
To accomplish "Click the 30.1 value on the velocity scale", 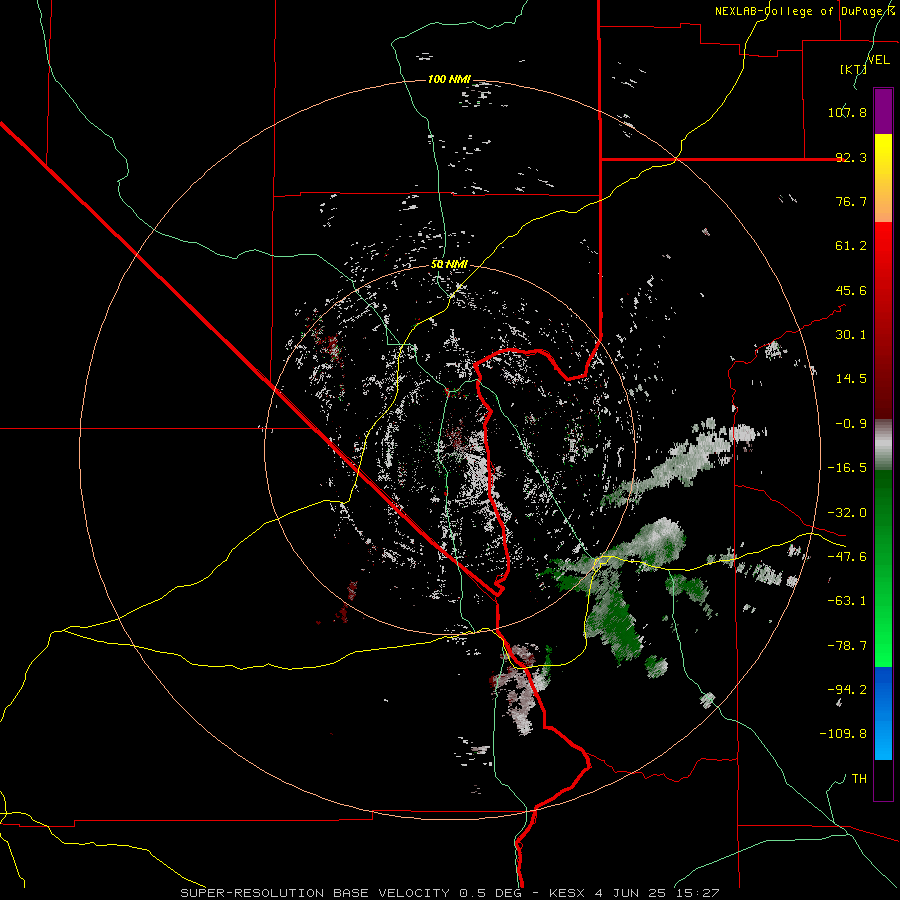I will pos(851,335).
